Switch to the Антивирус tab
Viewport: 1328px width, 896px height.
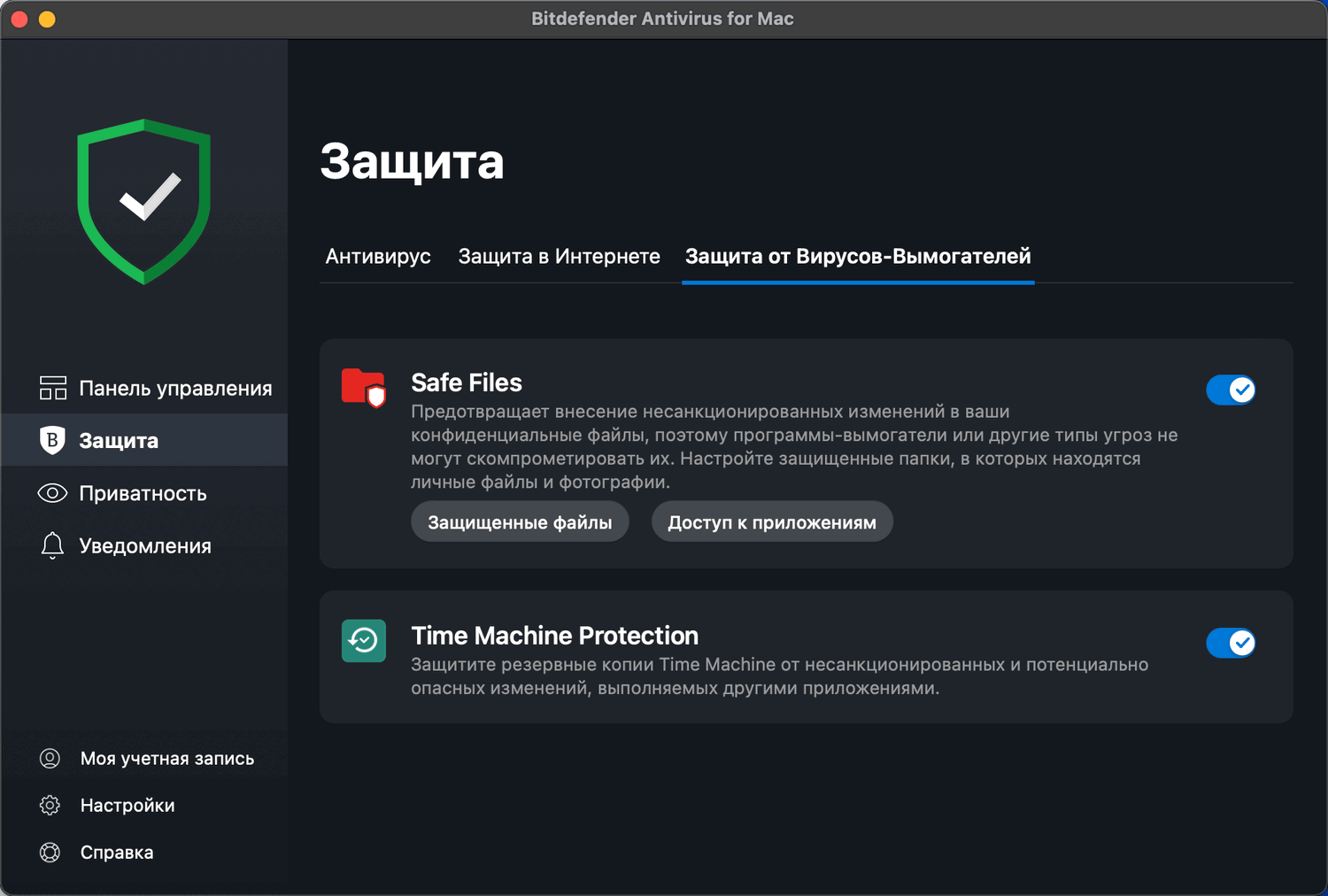point(378,257)
